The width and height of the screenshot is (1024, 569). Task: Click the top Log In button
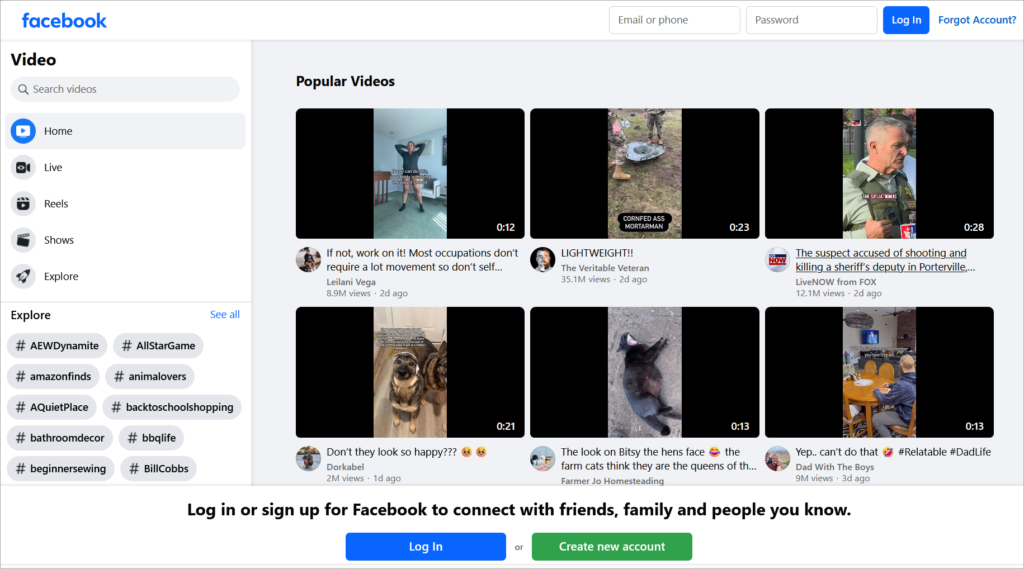pyautogui.click(x=906, y=20)
